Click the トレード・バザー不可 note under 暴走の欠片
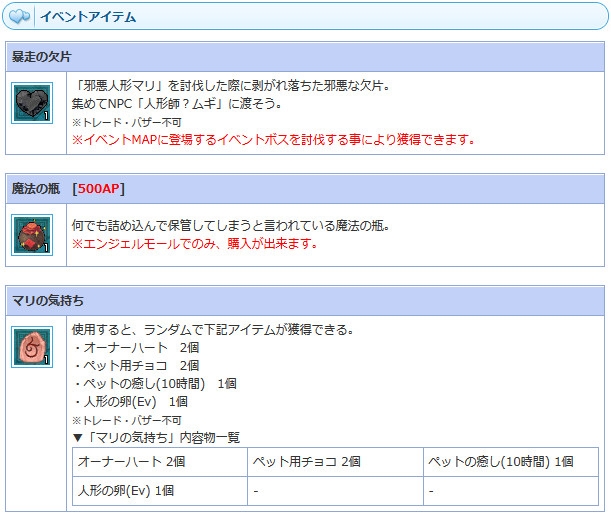This screenshot has height=514, width=611. click(x=127, y=122)
